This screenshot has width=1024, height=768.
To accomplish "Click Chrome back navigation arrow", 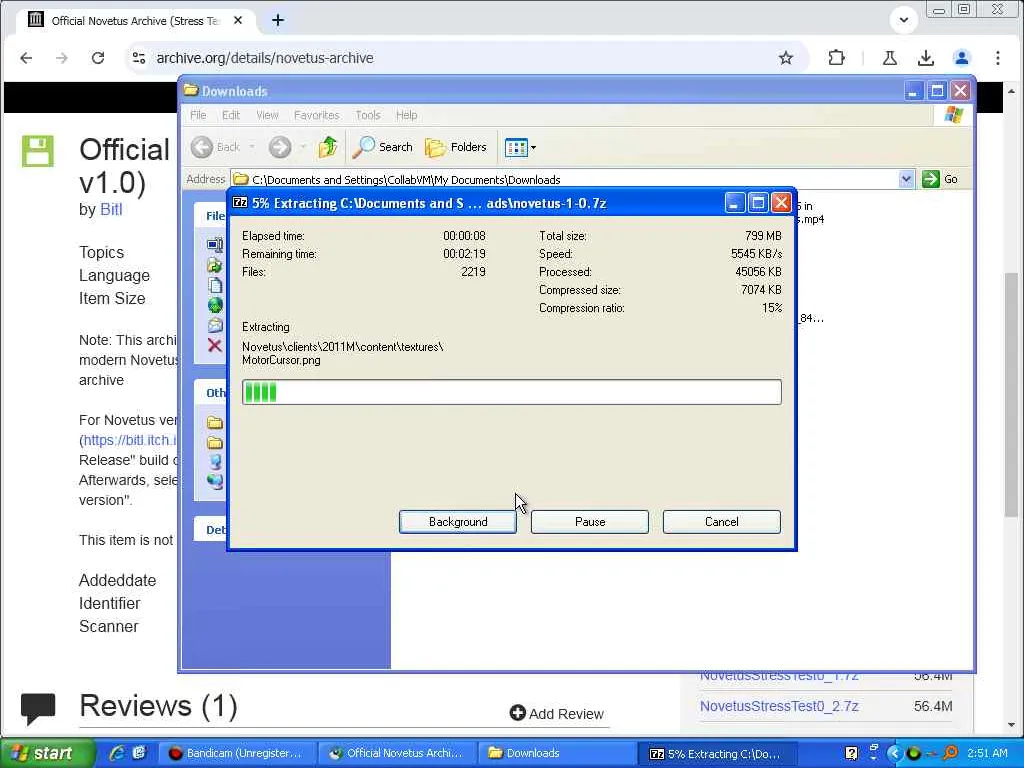I will coord(26,58).
